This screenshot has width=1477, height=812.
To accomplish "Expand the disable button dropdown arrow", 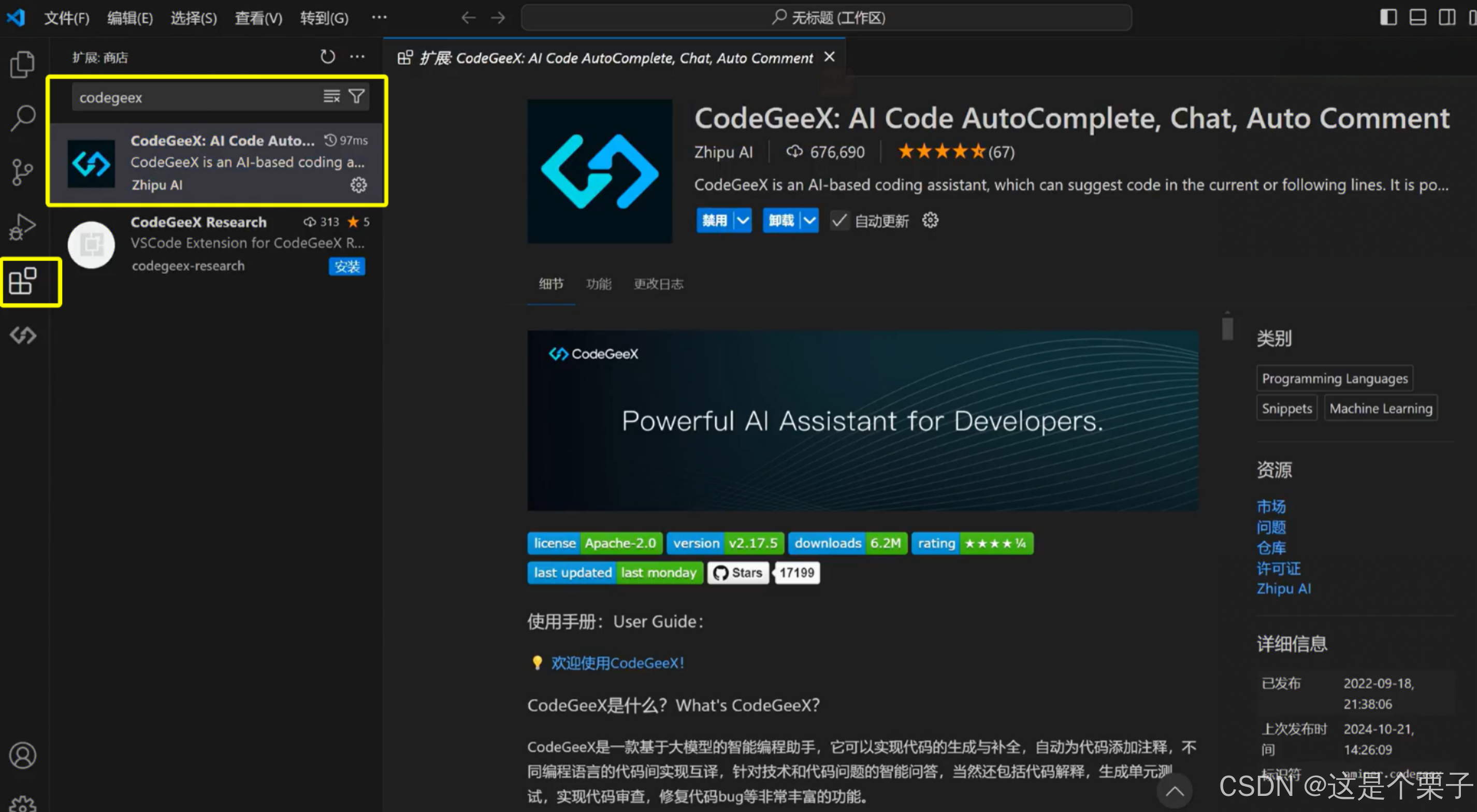I will click(743, 221).
